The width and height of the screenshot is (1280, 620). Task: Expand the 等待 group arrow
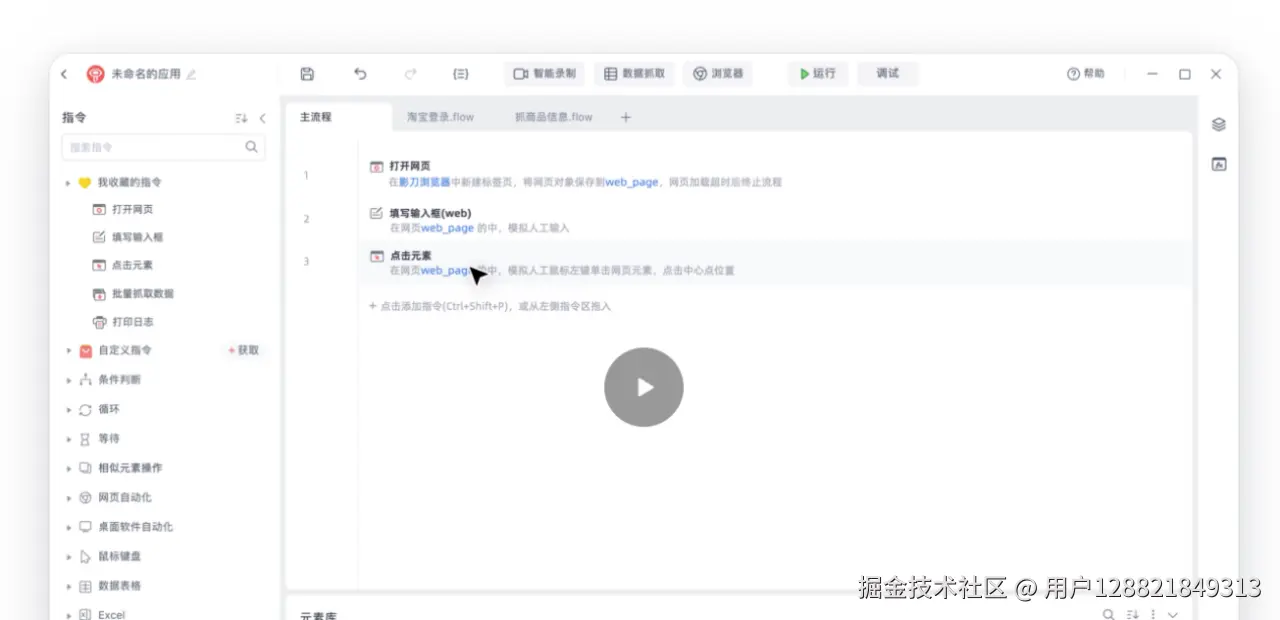[x=68, y=439]
